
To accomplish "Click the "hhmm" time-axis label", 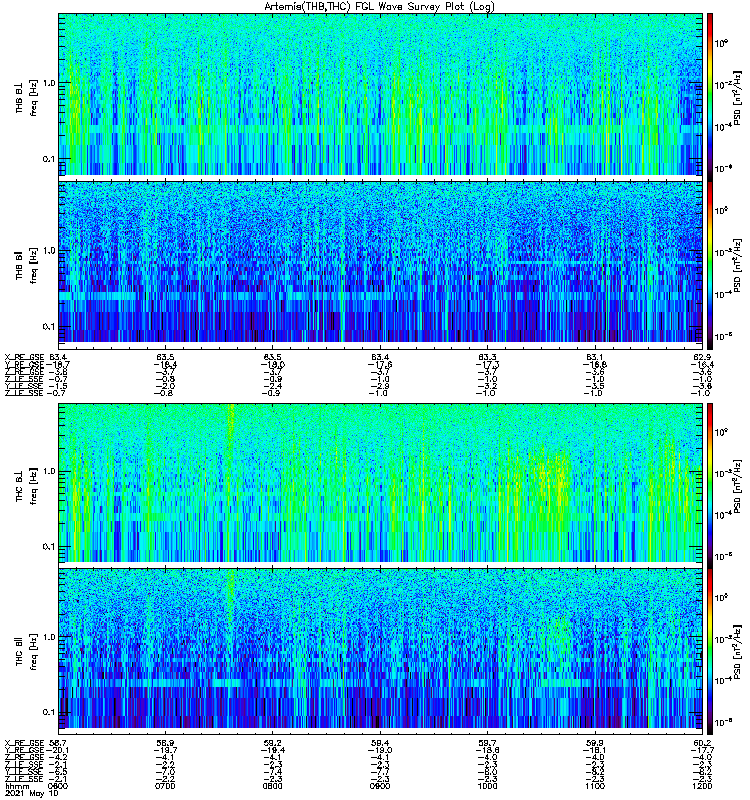I will [x=17, y=786].
